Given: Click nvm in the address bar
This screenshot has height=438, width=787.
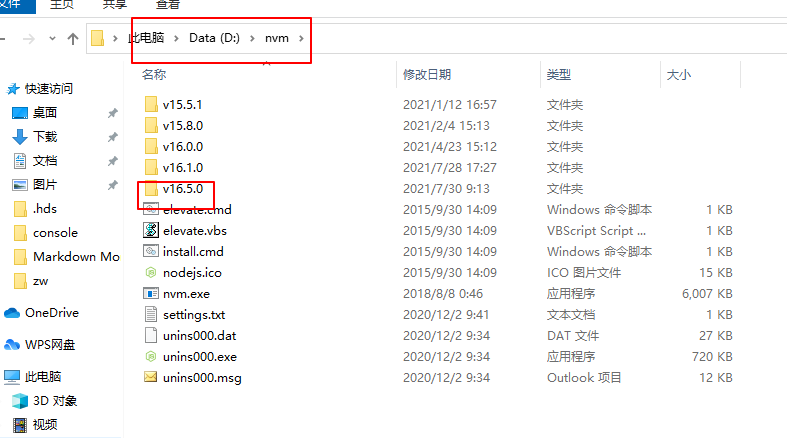Looking at the screenshot, I should point(277,38).
